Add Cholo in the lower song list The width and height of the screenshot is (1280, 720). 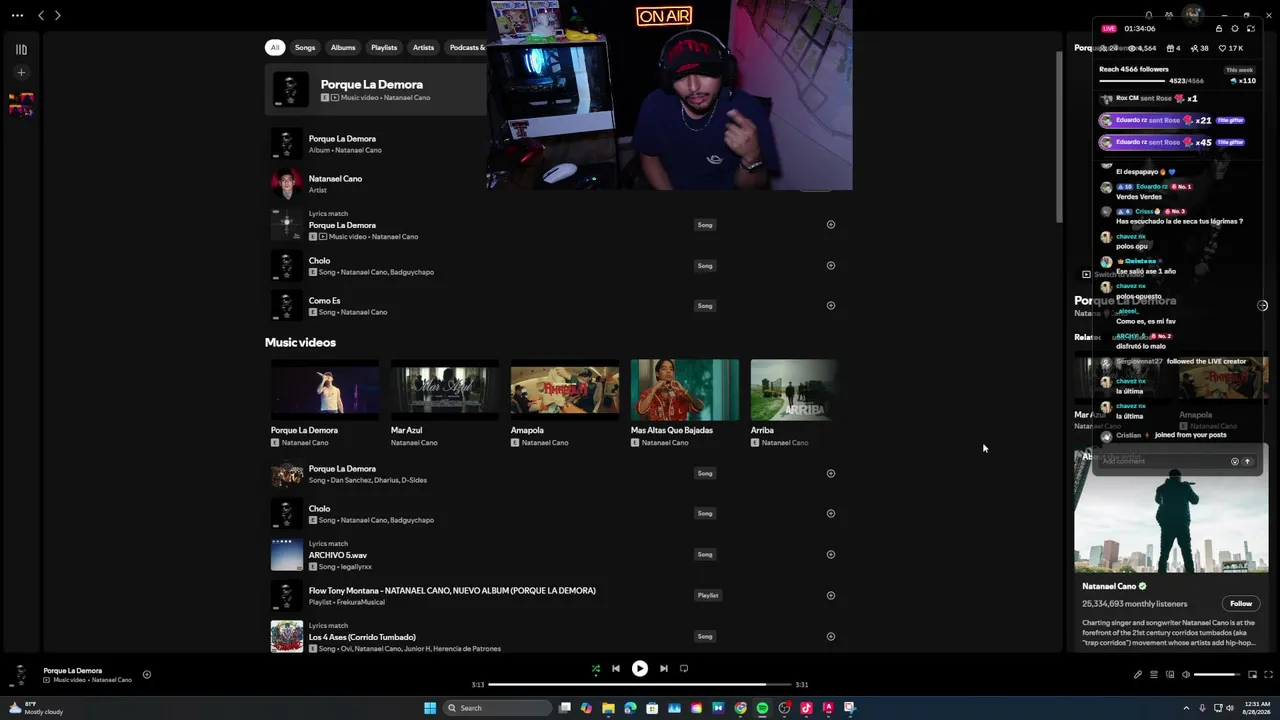[831, 514]
